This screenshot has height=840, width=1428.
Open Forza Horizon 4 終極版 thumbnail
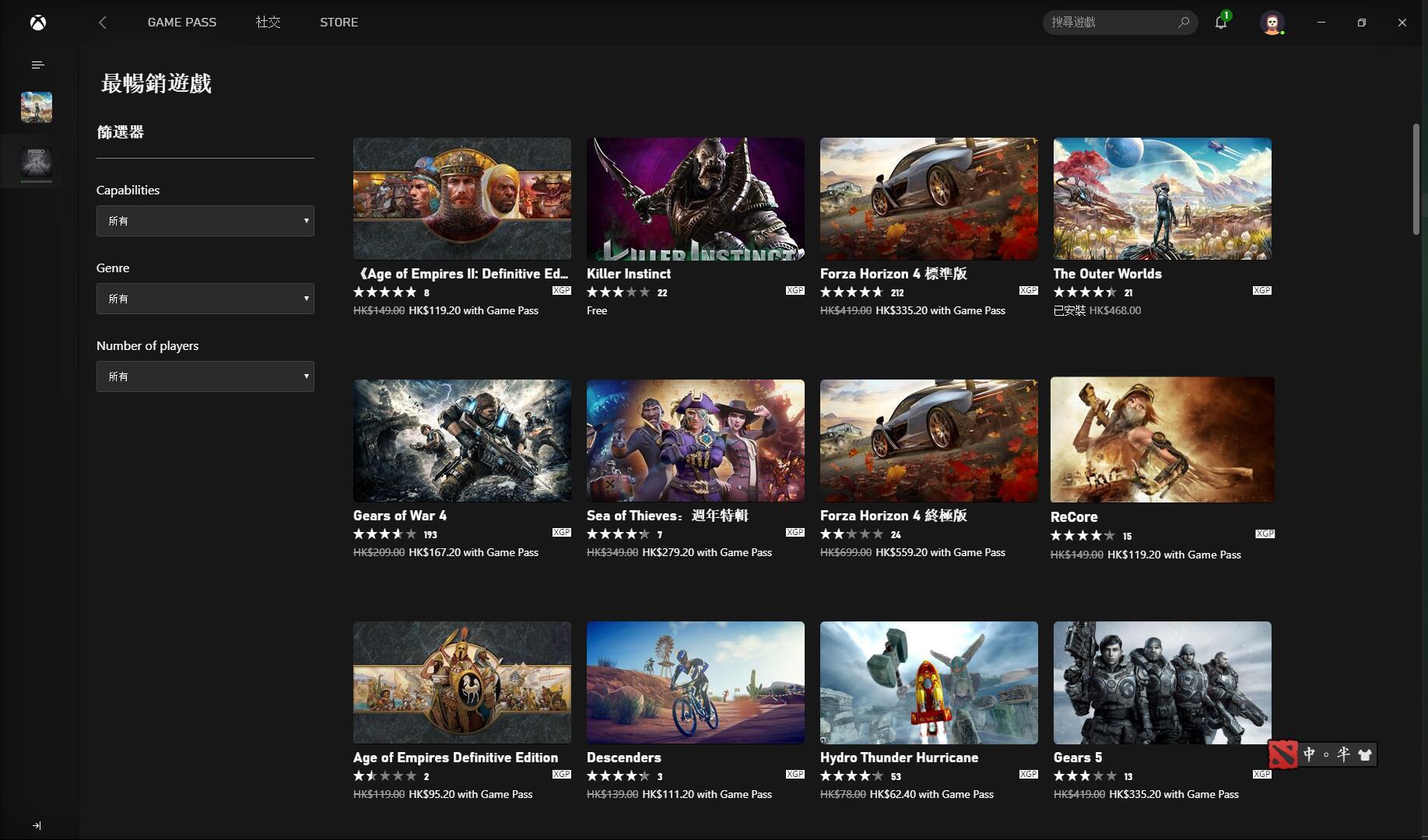tap(929, 441)
